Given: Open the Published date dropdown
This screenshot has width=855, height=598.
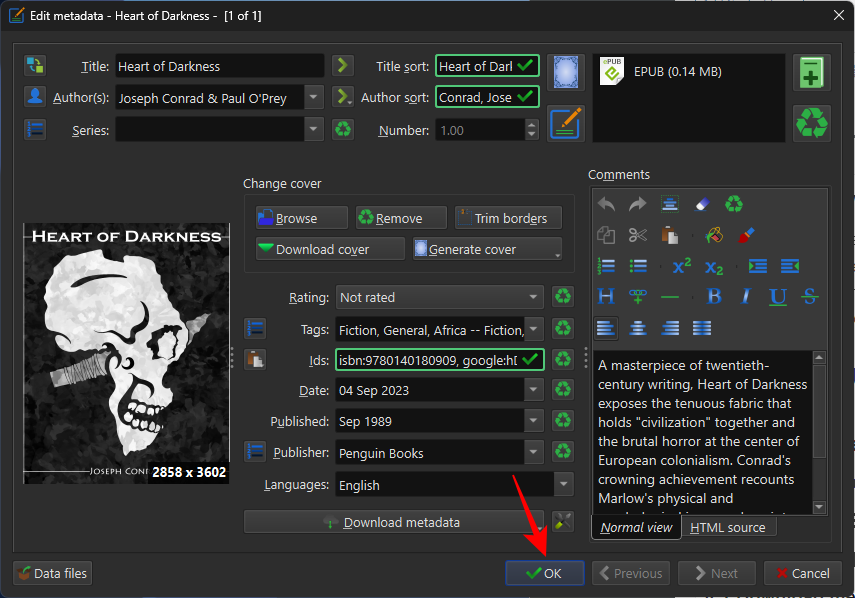Looking at the screenshot, I should coord(534,421).
